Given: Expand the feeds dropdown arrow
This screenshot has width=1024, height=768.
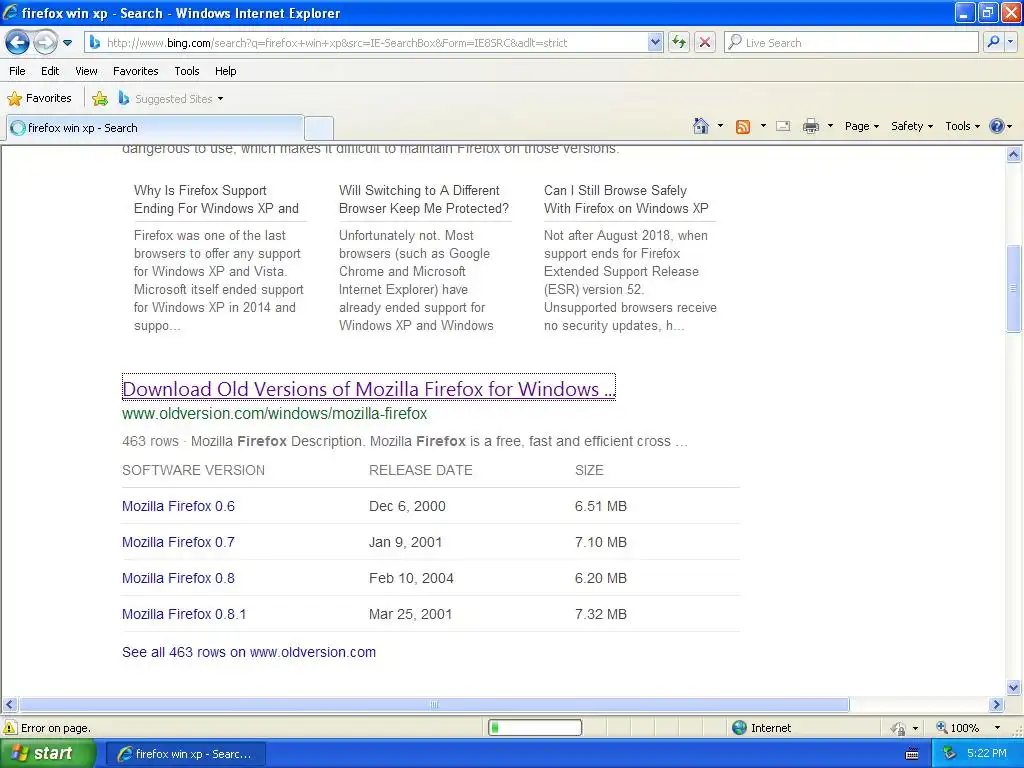Looking at the screenshot, I should coord(763,126).
